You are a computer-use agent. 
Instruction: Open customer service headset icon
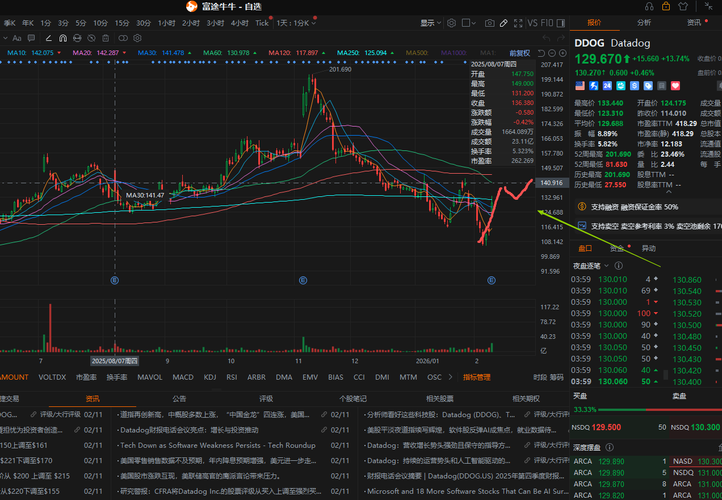coord(649,6)
